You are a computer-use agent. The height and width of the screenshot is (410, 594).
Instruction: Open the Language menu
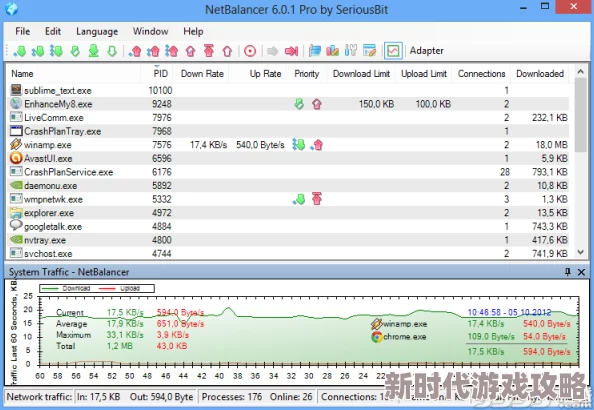(97, 31)
